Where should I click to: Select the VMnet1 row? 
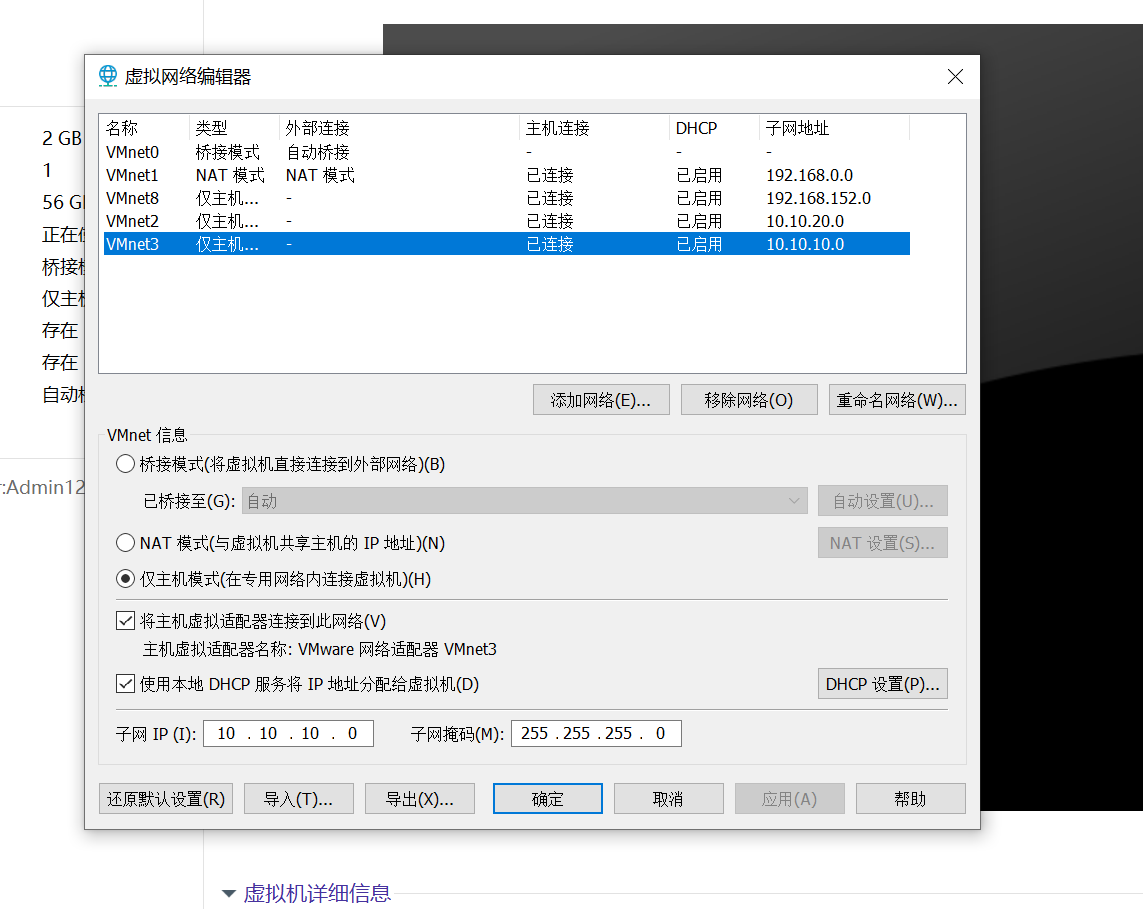(507, 175)
